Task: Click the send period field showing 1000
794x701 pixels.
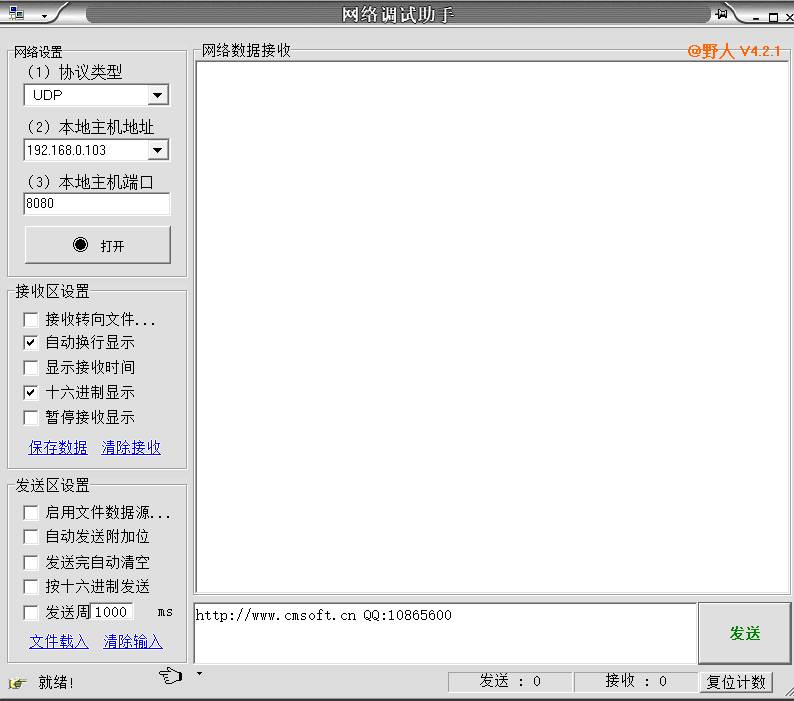Action: click(112, 612)
